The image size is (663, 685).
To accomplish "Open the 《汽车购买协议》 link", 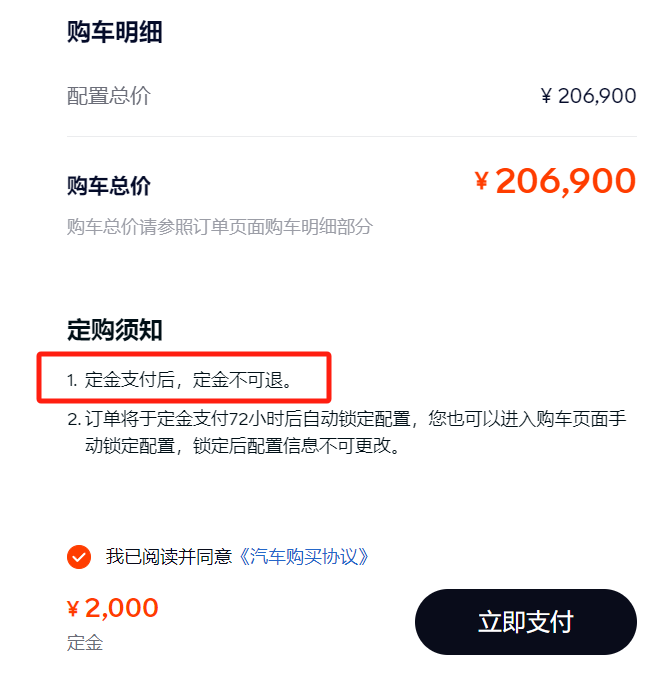I will click(x=304, y=557).
